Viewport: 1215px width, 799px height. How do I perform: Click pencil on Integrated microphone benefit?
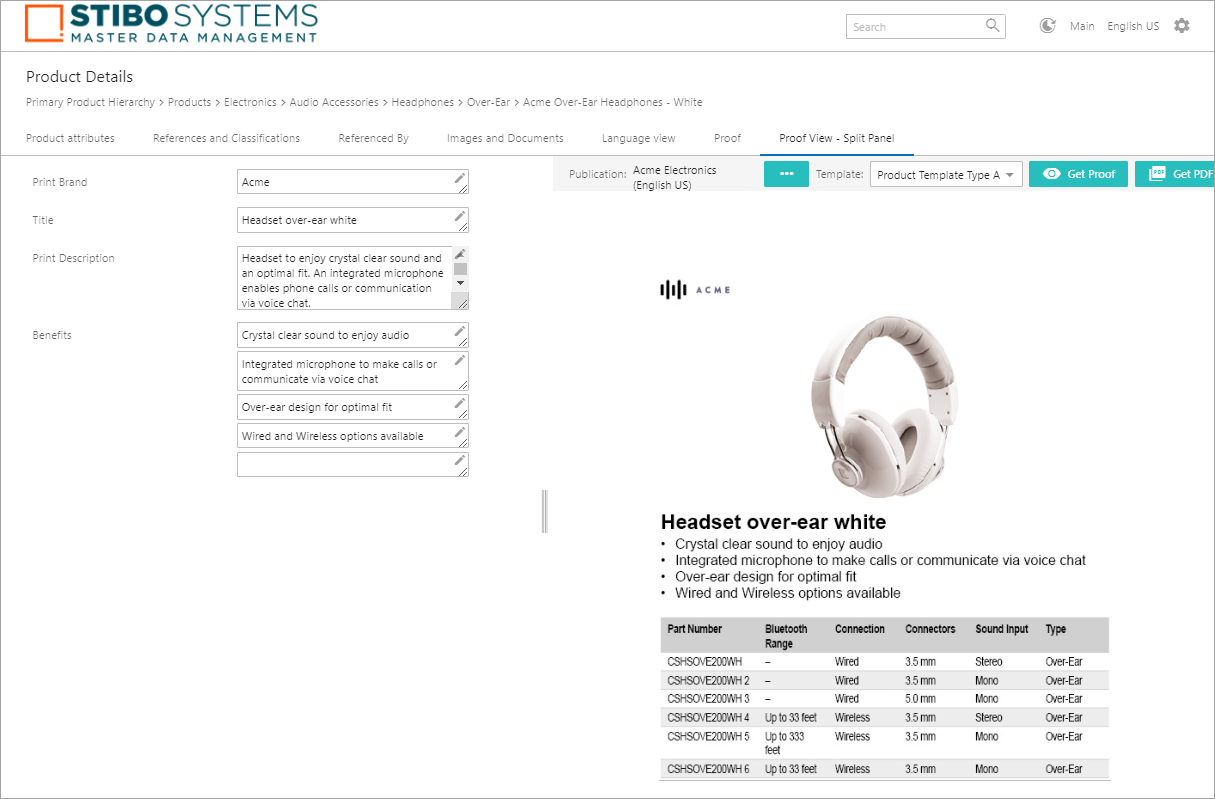[460, 359]
